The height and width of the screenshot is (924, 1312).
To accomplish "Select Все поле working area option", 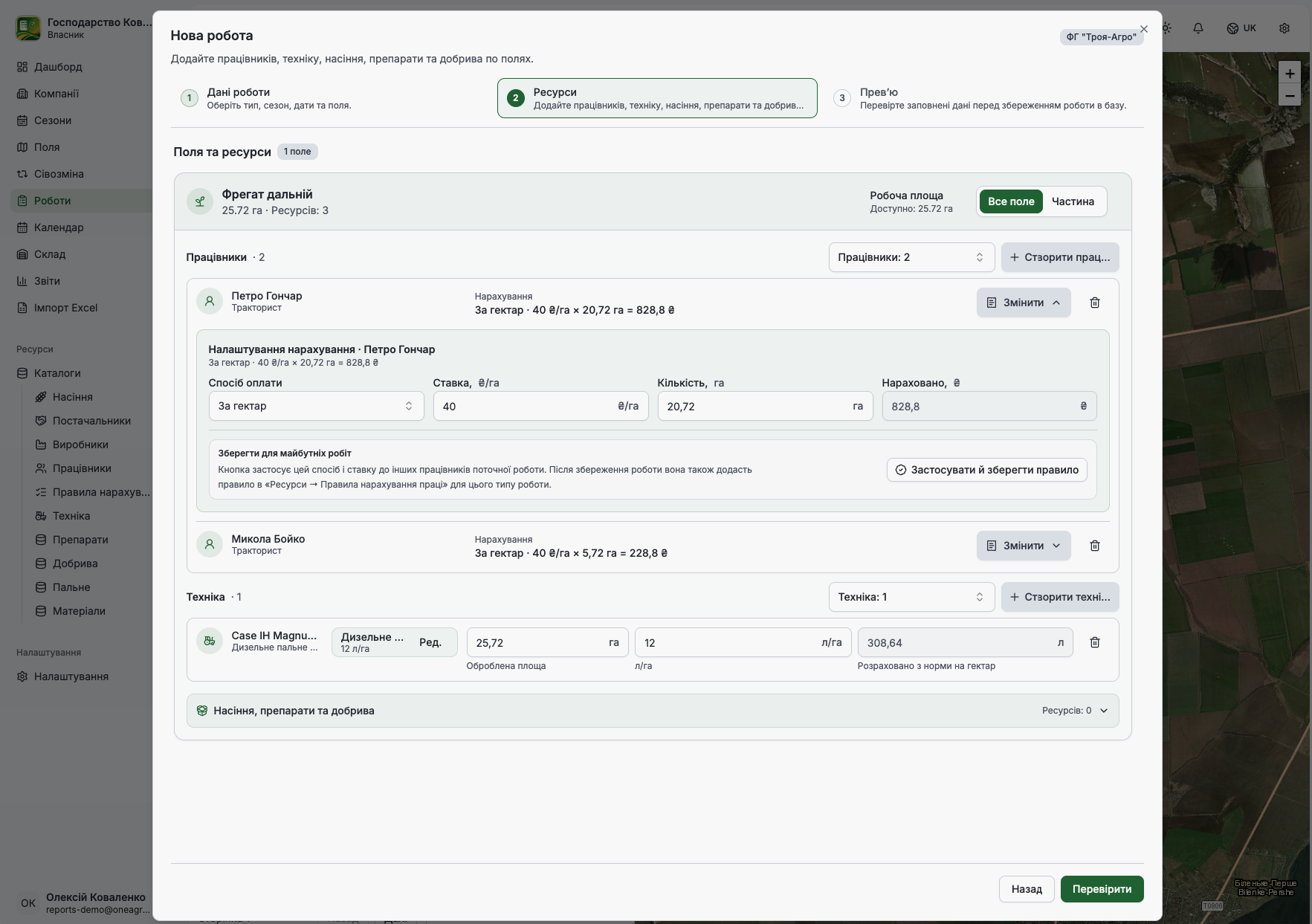I will point(1011,201).
